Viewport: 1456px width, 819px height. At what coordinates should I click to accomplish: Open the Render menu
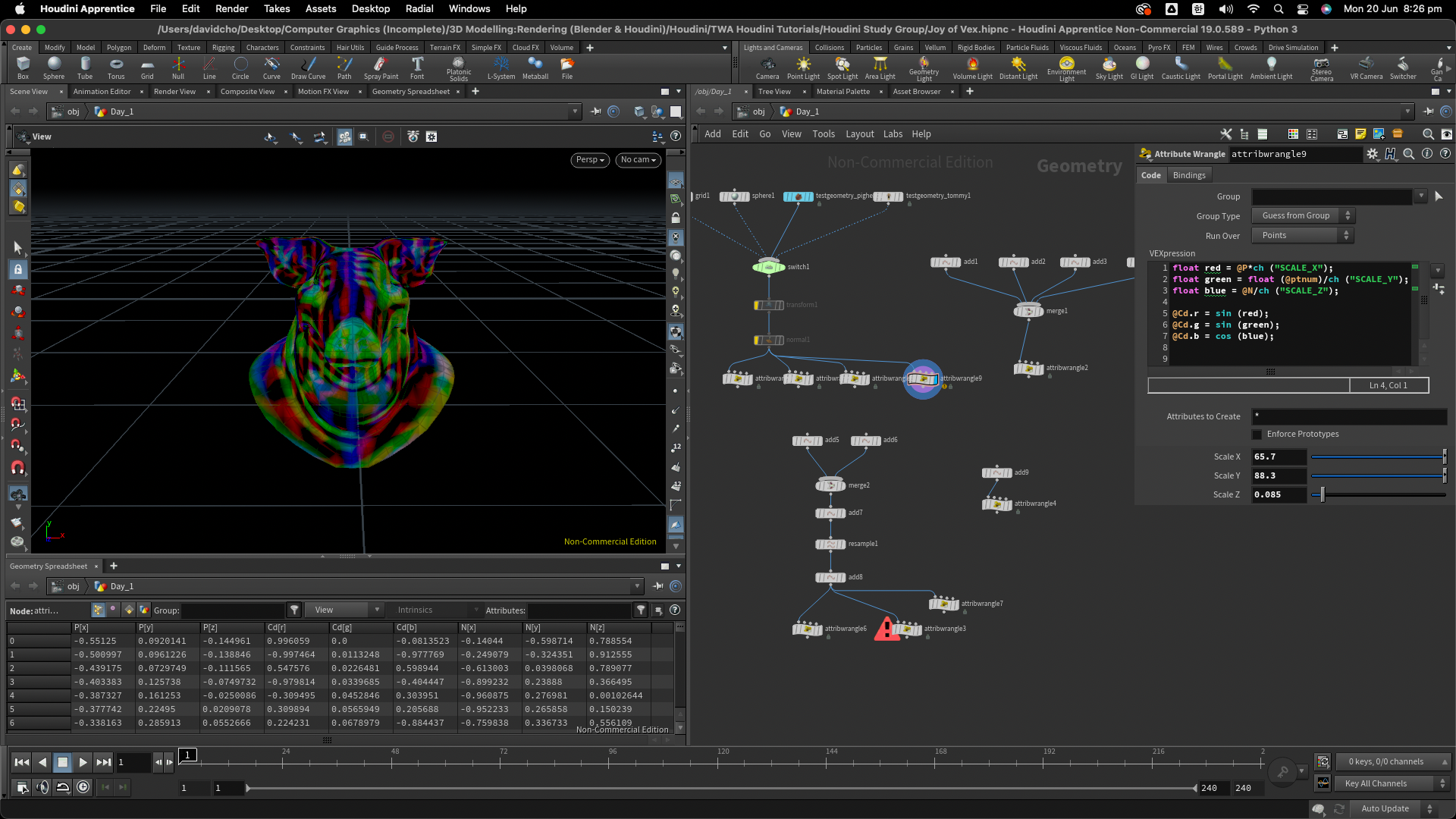231,8
